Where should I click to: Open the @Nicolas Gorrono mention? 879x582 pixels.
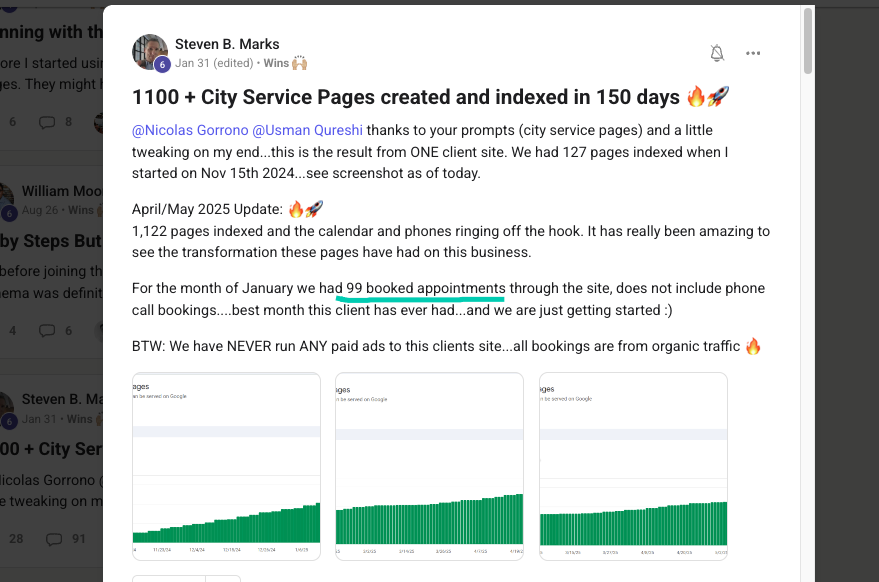point(190,130)
